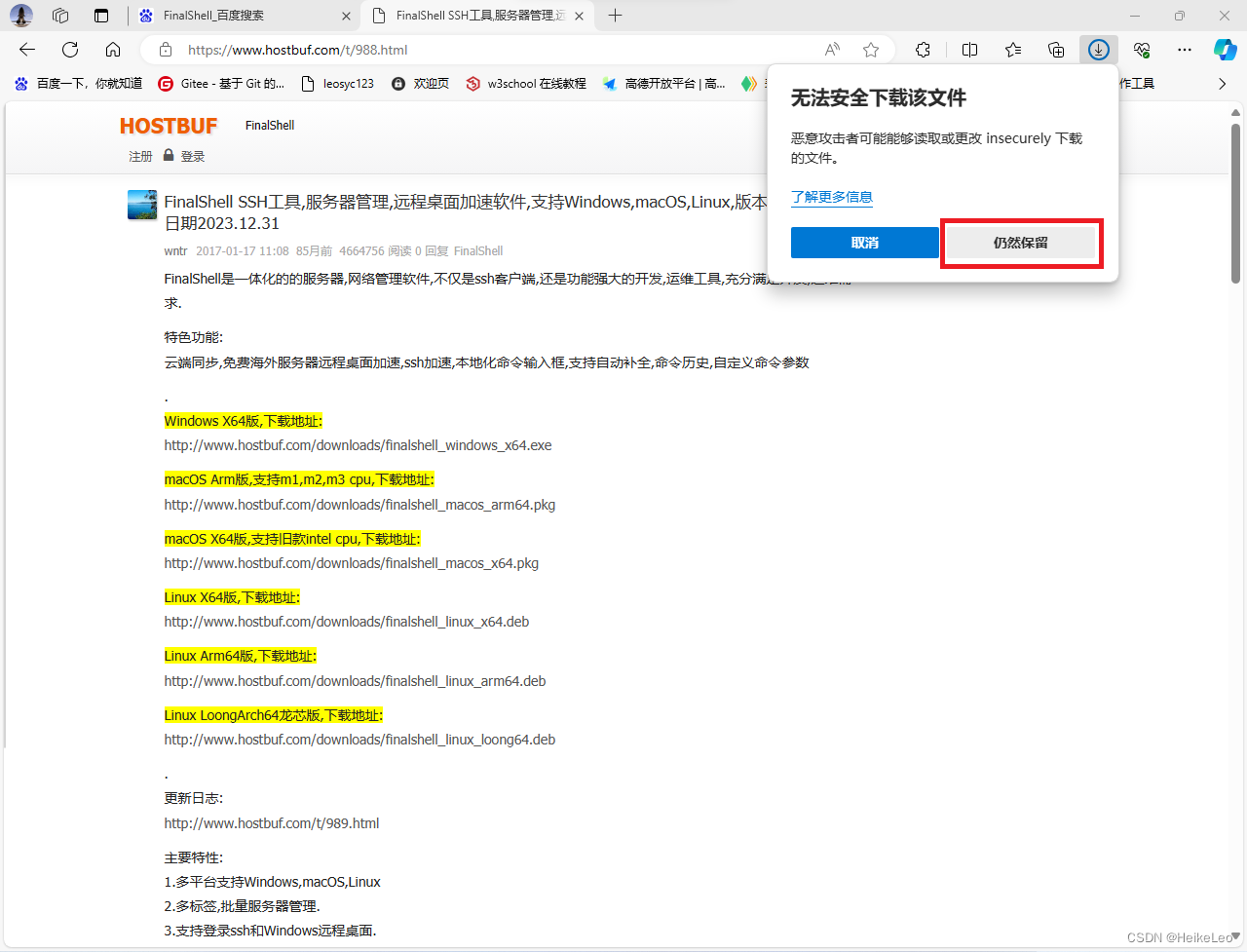Click the finalshell_windows_x64.exe download URL

tap(359, 445)
